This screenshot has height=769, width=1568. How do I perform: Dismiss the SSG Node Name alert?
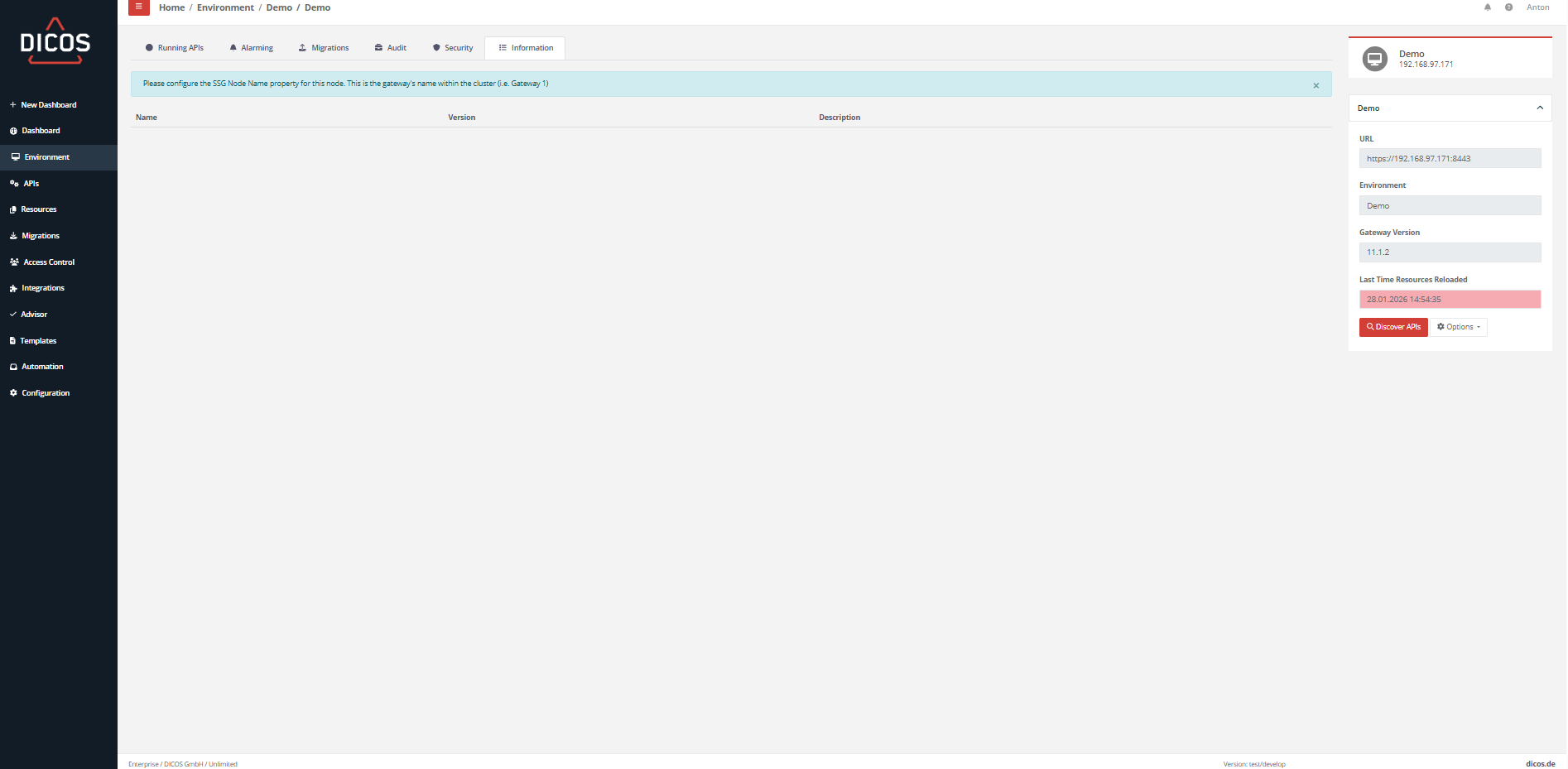[1315, 85]
